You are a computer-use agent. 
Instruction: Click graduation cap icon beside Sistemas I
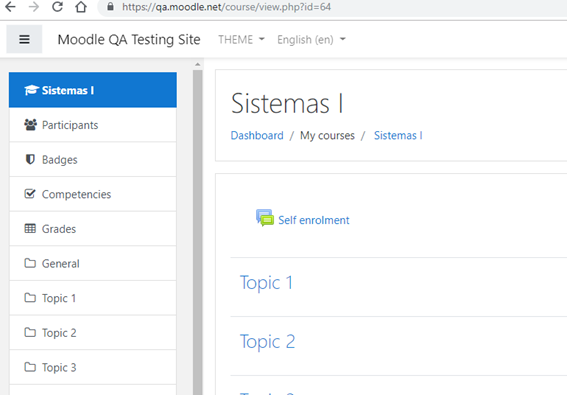[31, 90]
